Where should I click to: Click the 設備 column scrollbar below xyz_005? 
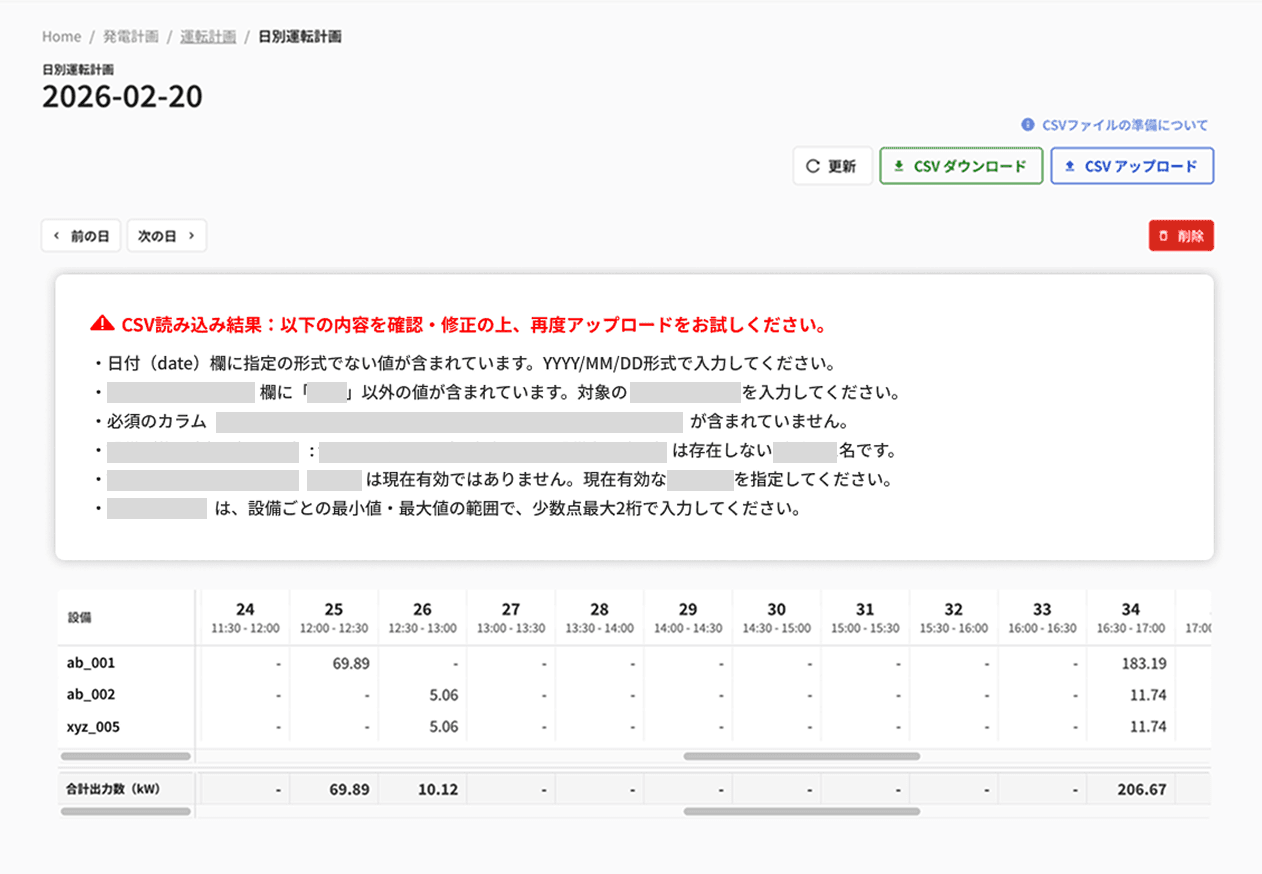tap(125, 757)
